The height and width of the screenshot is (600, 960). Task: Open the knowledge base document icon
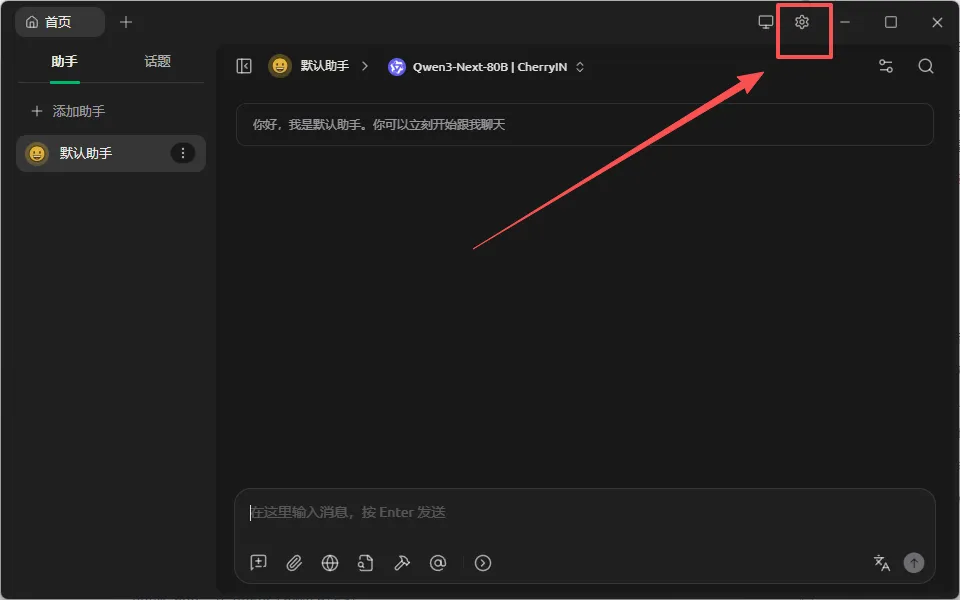click(366, 563)
